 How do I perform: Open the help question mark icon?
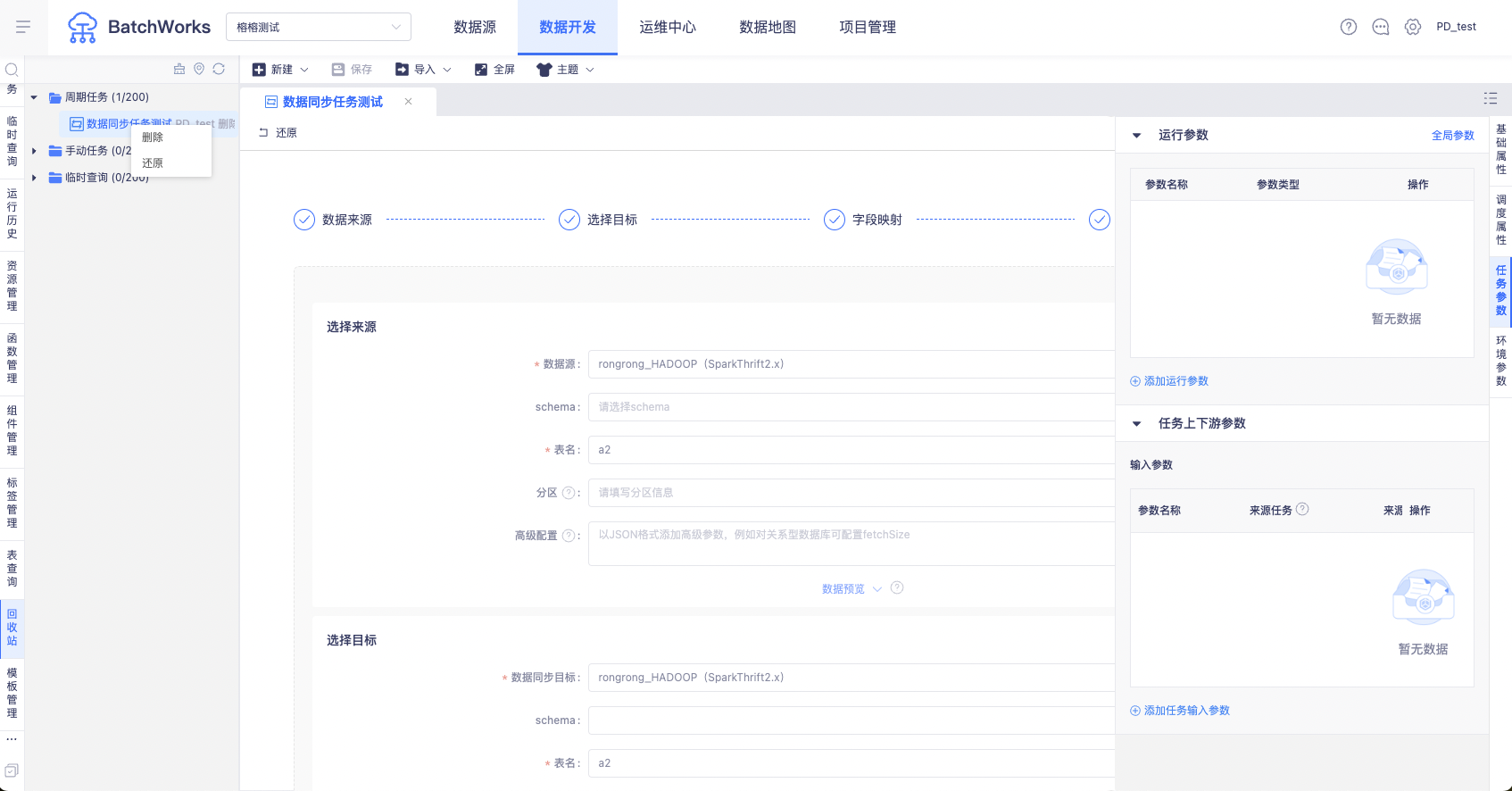pyautogui.click(x=1349, y=27)
